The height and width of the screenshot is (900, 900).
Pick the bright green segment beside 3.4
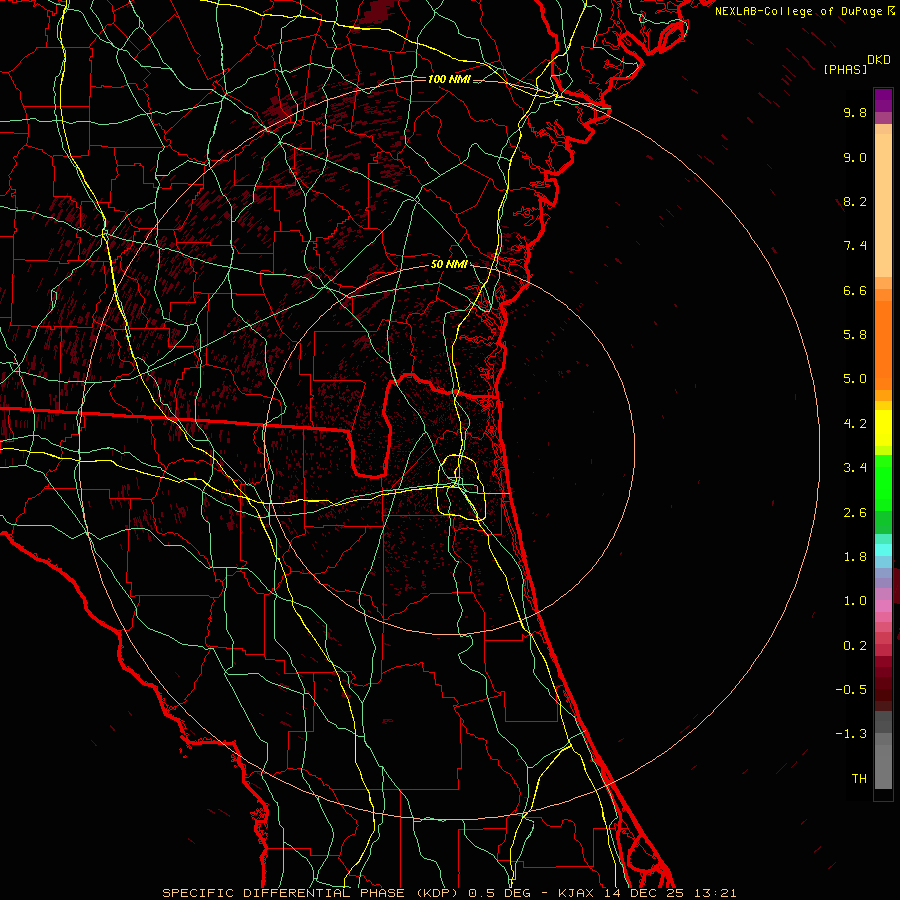click(883, 482)
